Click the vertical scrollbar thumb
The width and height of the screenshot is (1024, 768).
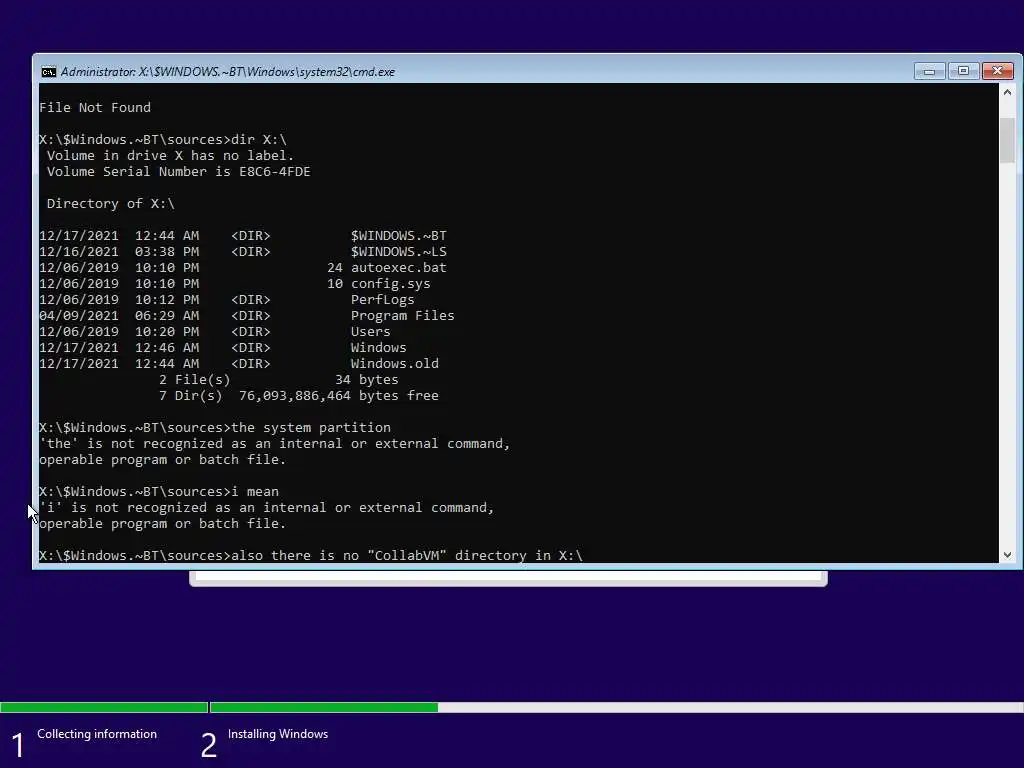coord(1007,140)
